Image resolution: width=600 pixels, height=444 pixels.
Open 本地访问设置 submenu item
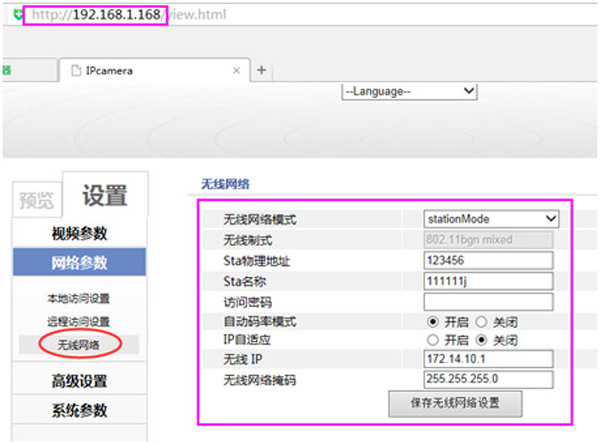click(x=78, y=298)
